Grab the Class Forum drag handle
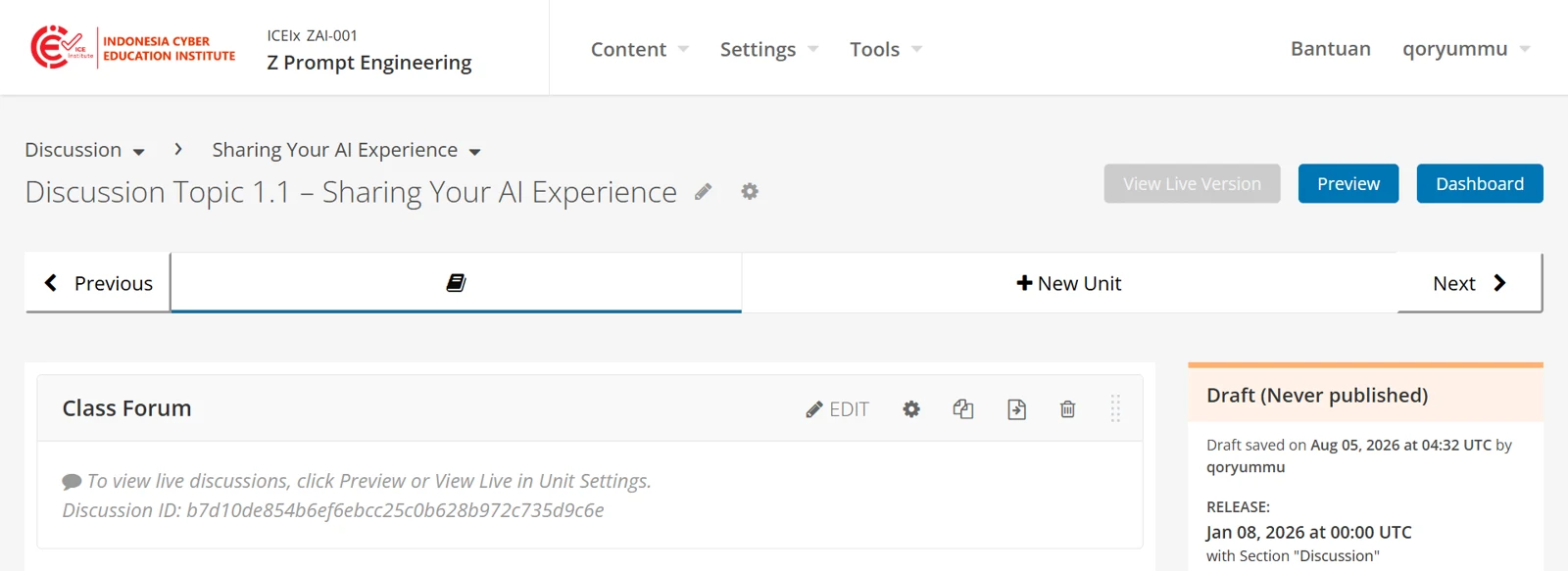1568x571 pixels. pyautogui.click(x=1115, y=408)
